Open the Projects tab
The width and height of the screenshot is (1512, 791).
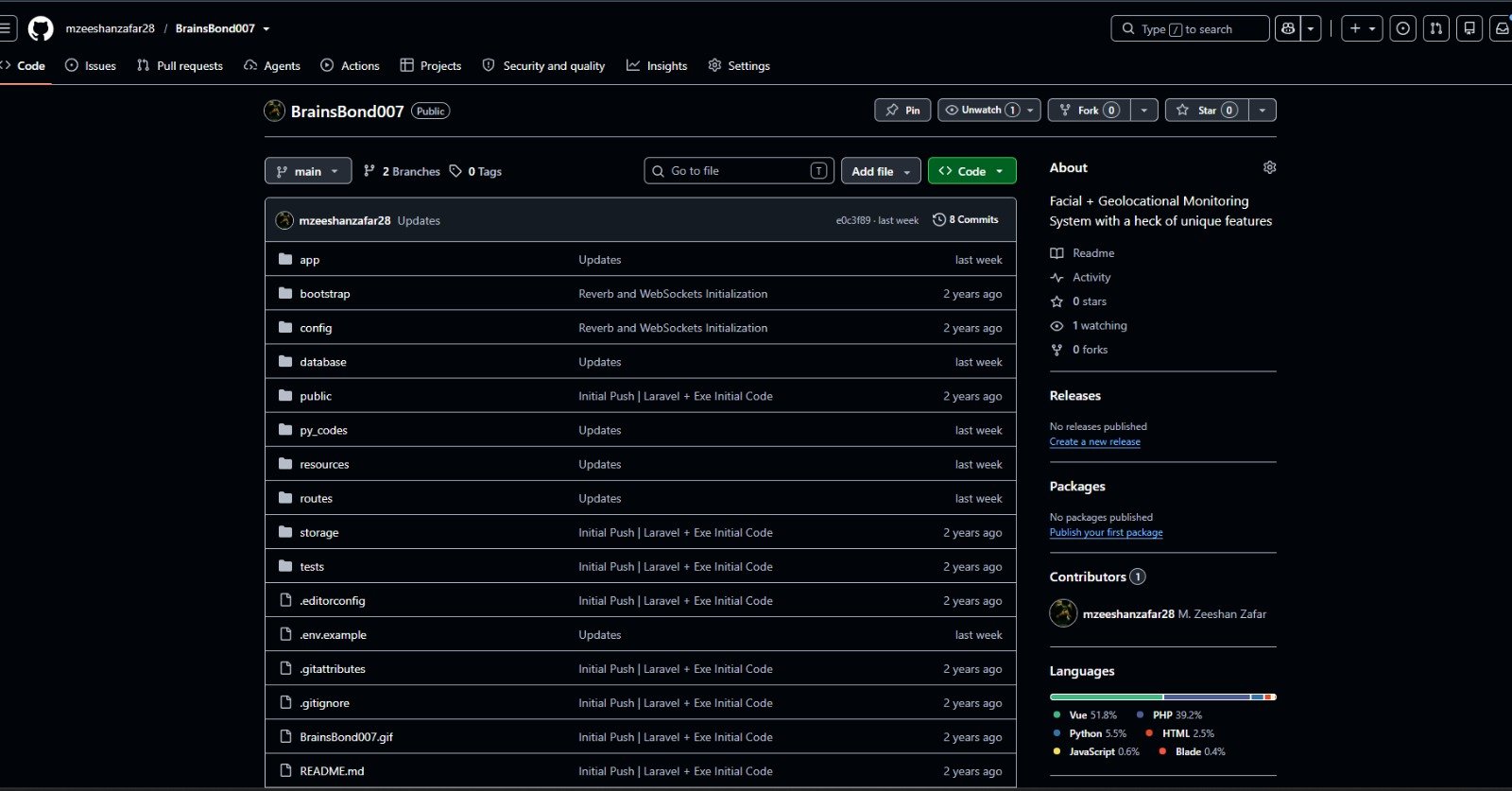[431, 65]
